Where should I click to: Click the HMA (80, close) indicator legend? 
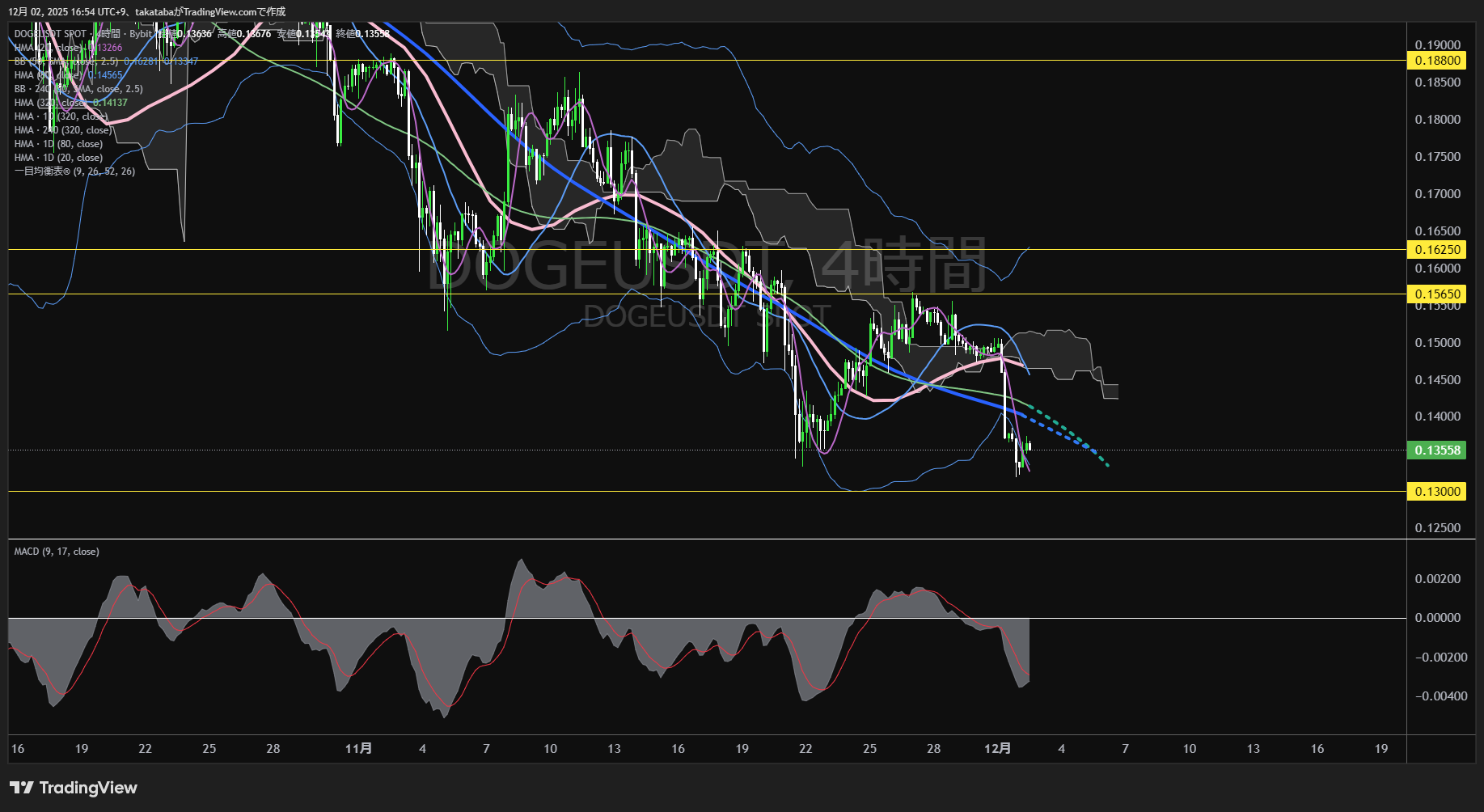[49, 75]
